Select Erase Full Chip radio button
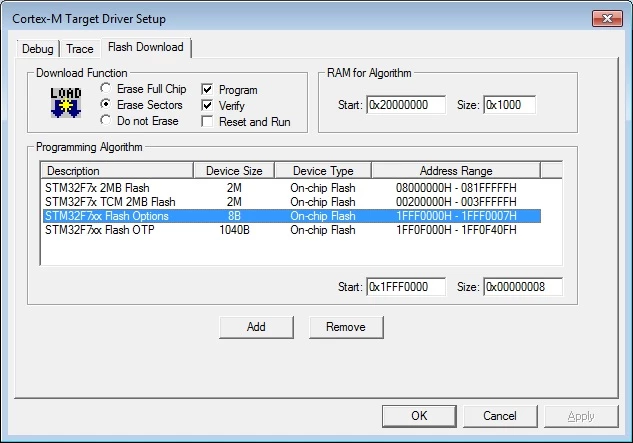The width and height of the screenshot is (633, 443). 105,88
